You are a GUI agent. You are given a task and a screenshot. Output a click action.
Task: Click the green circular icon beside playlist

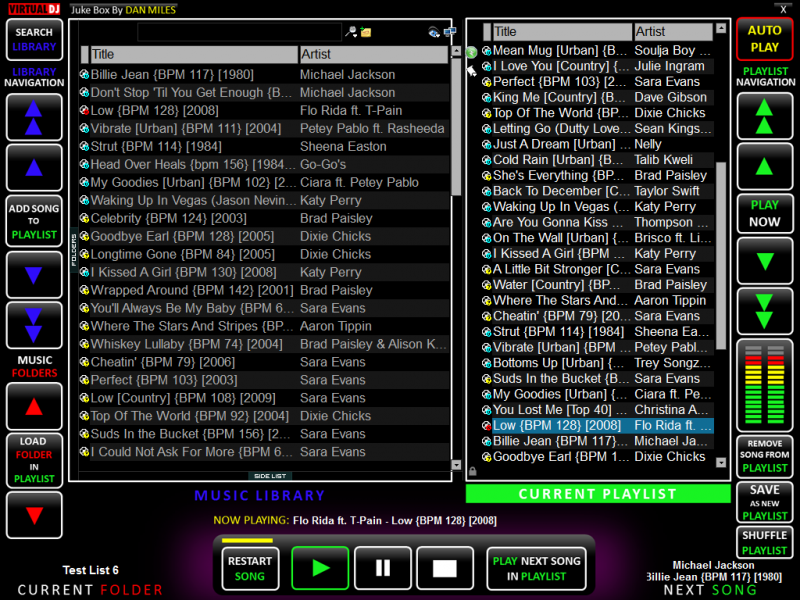coord(471,52)
